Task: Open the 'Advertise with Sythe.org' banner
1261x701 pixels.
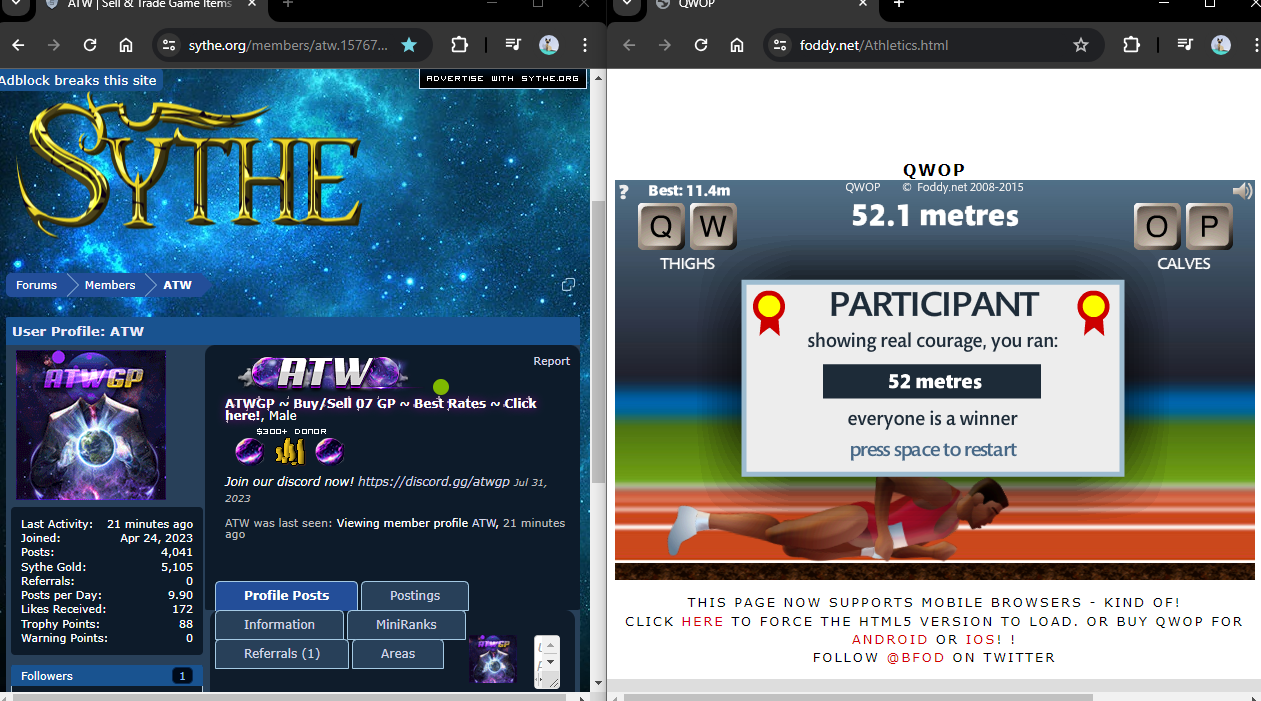Action: pos(502,78)
